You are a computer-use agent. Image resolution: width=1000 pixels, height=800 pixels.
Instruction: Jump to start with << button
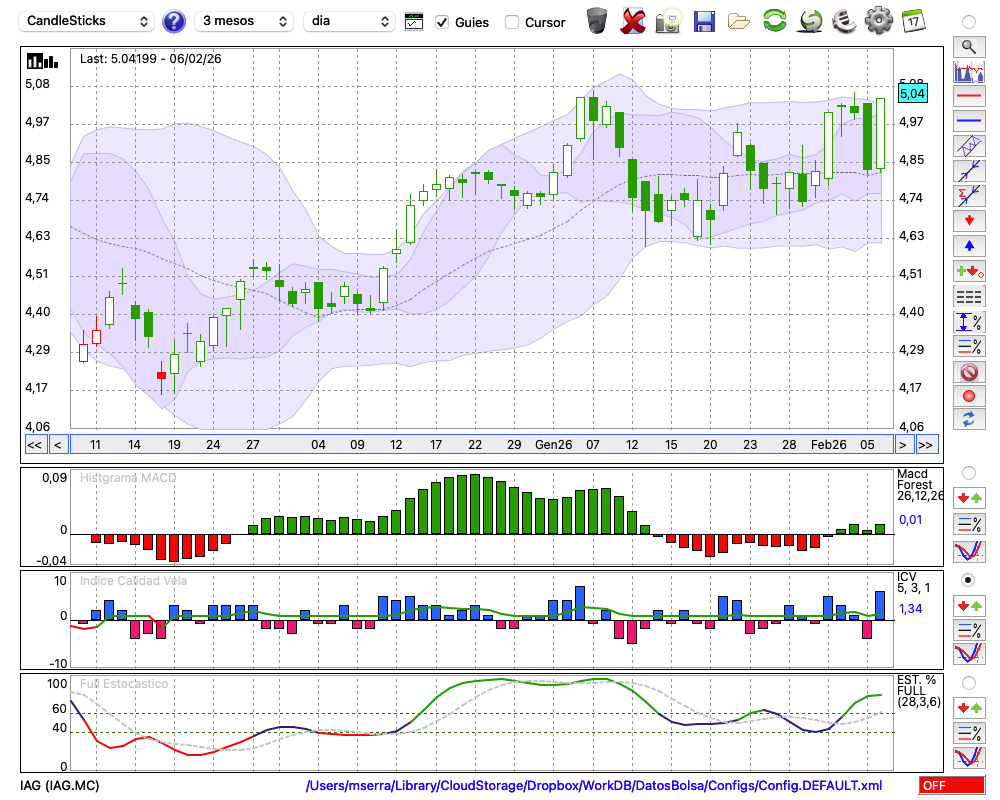(34, 445)
